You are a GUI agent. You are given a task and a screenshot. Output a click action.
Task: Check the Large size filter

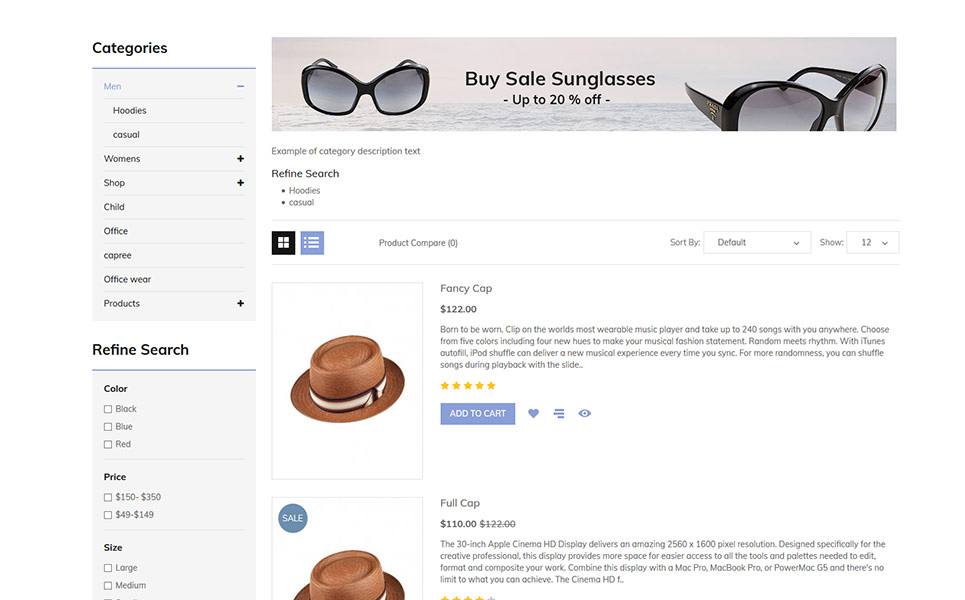point(108,568)
